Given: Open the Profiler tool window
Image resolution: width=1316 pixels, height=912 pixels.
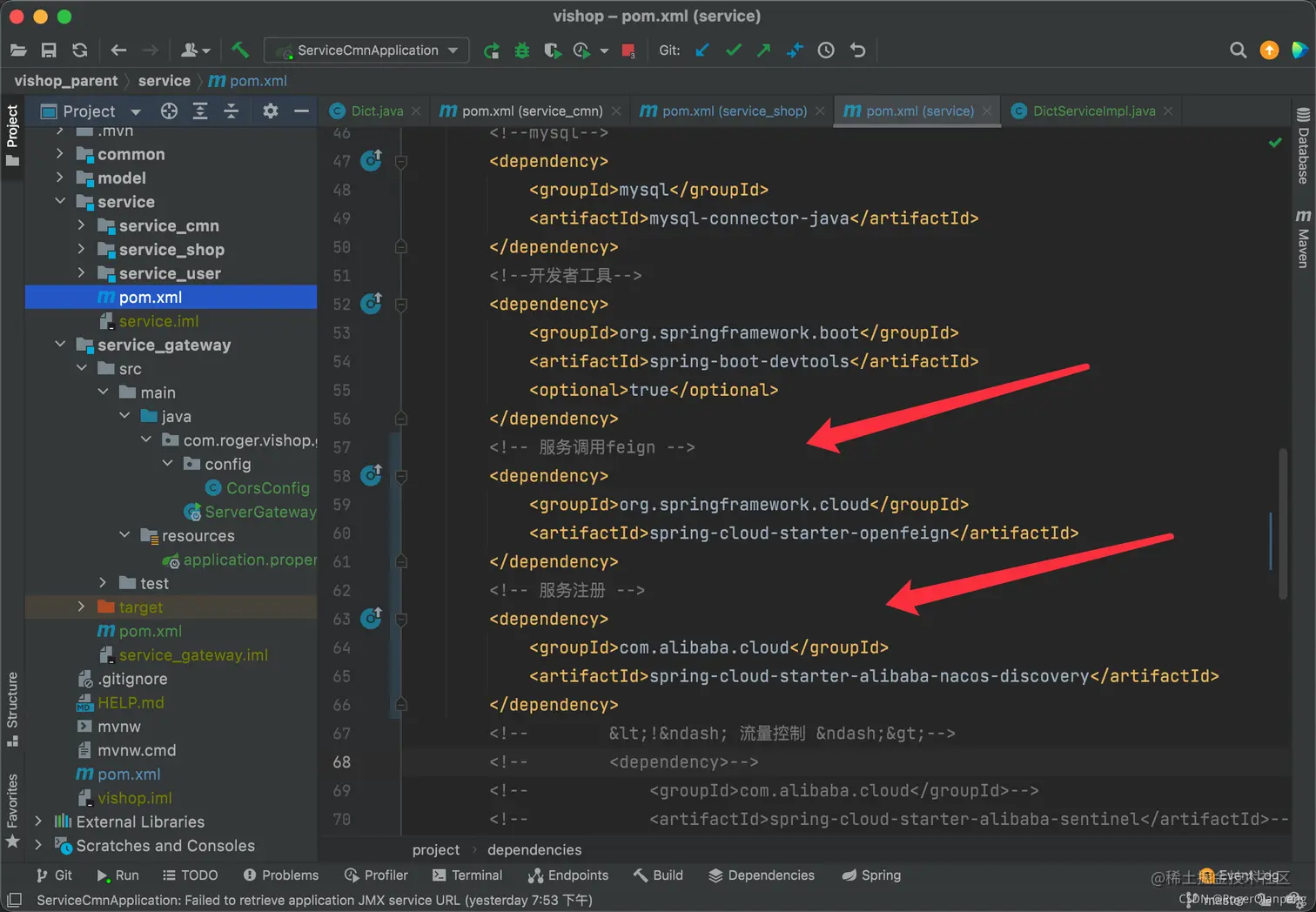Looking at the screenshot, I should pos(376,875).
